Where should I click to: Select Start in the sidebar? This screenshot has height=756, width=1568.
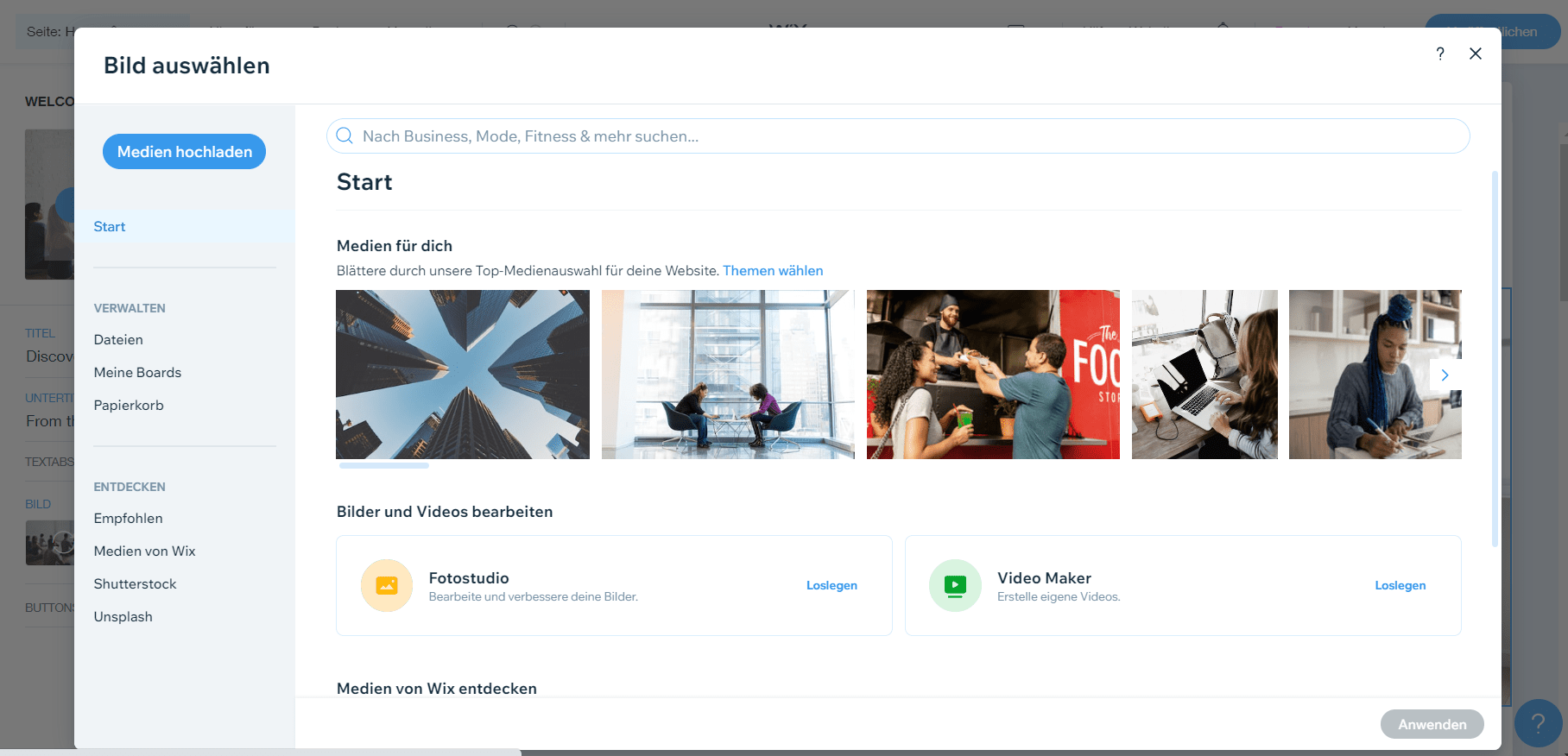[185, 227]
